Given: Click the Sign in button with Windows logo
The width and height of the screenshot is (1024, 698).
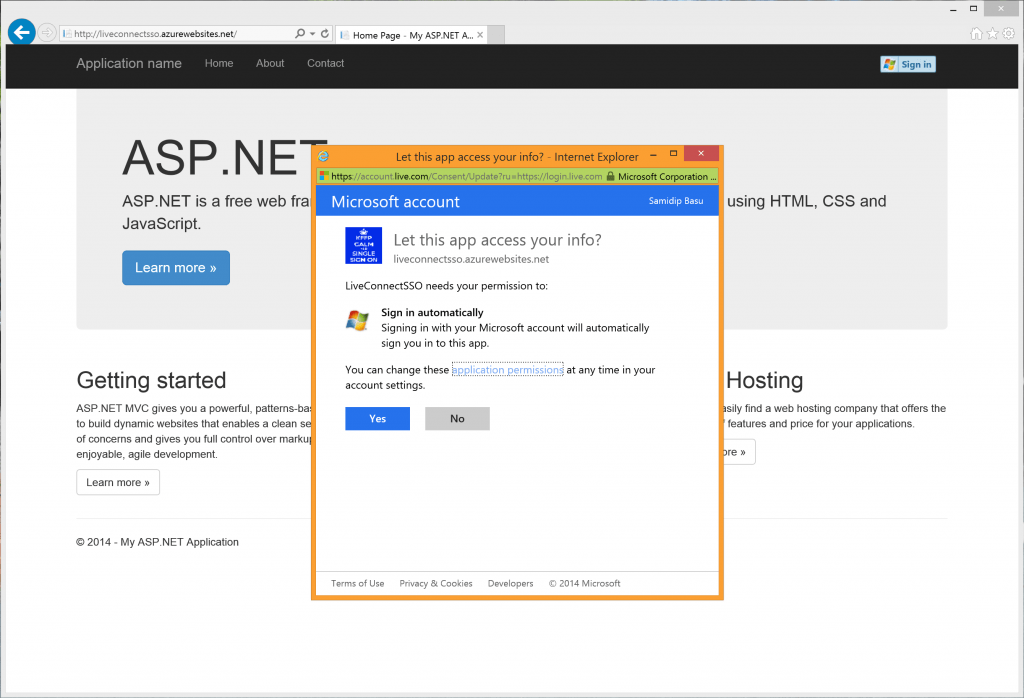Looking at the screenshot, I should tap(907, 64).
